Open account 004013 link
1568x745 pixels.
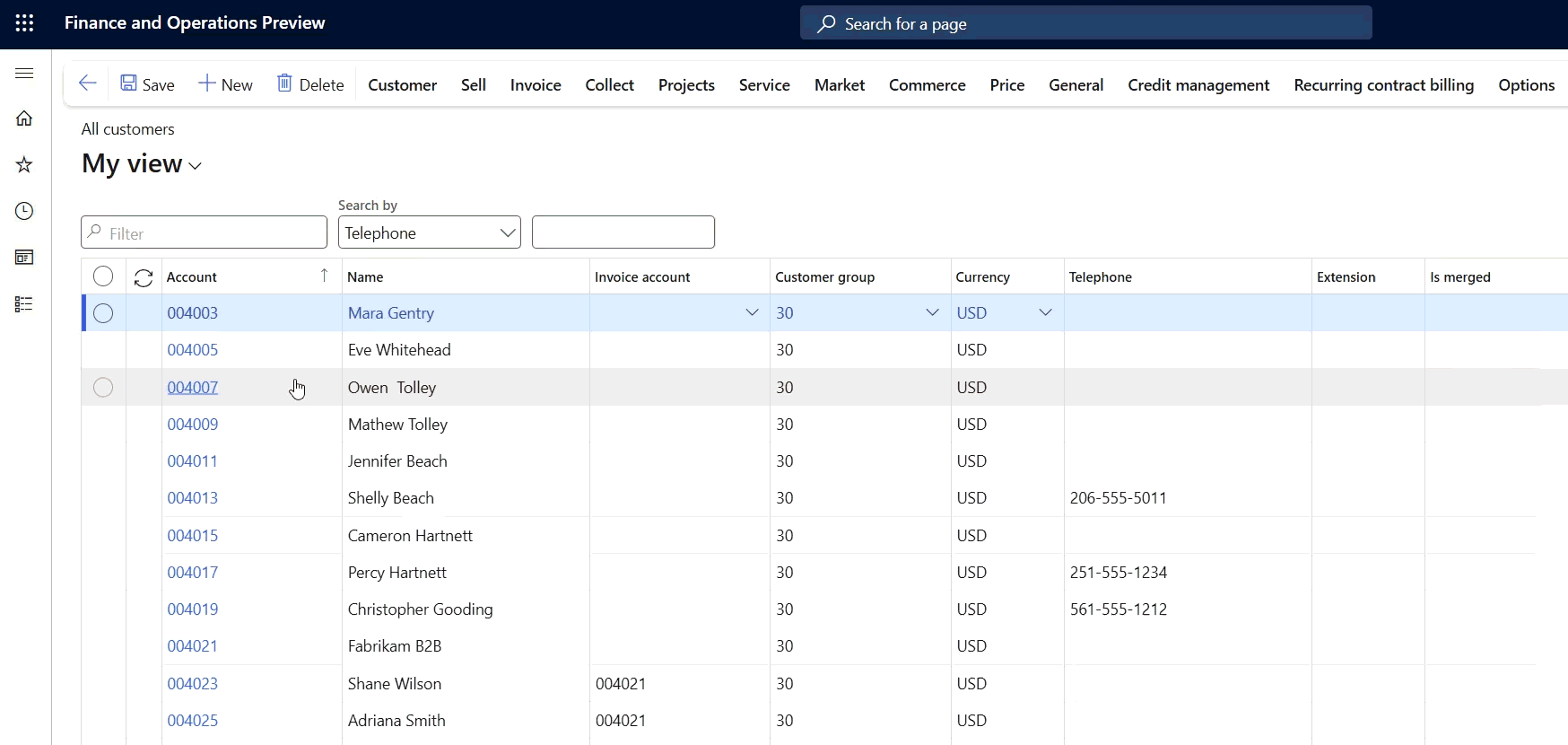tap(193, 498)
